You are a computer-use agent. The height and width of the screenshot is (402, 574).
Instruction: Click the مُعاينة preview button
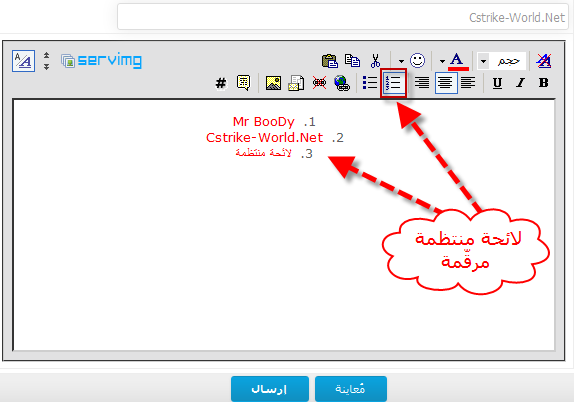351,389
